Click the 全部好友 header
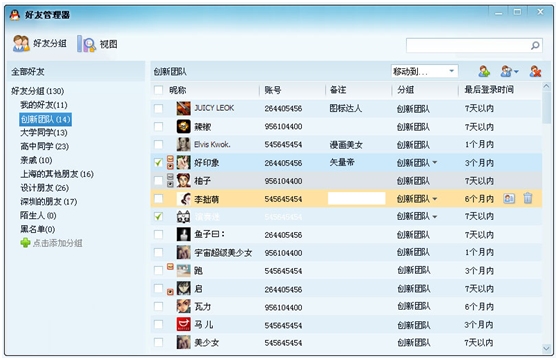 [x=28, y=72]
